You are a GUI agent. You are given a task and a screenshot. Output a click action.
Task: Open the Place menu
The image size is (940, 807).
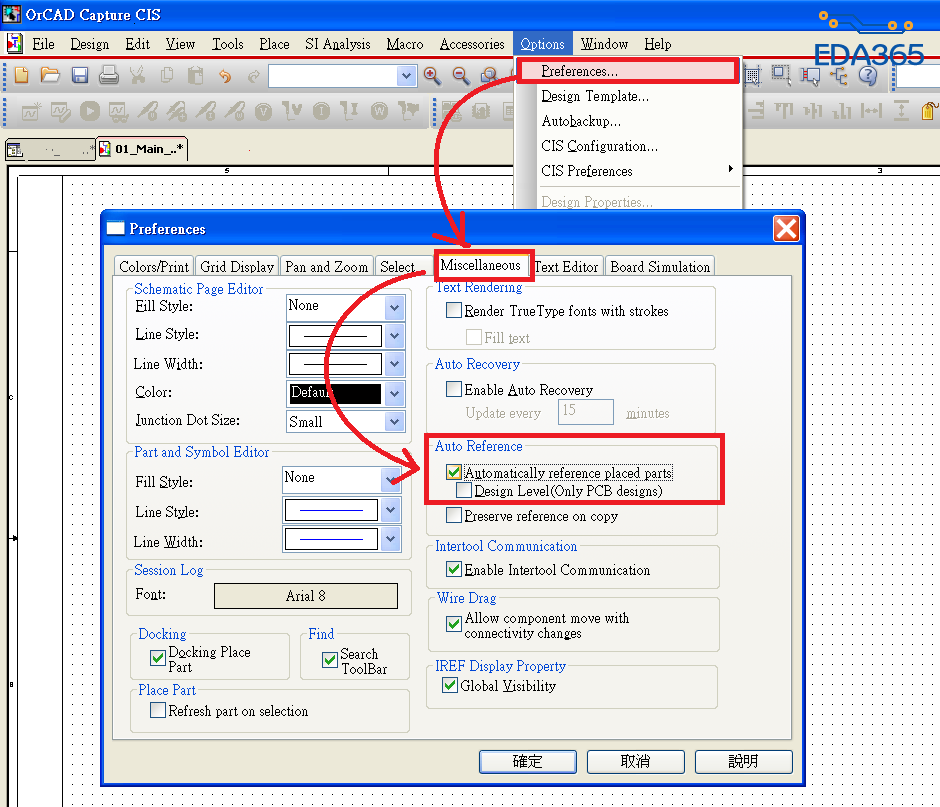coord(275,44)
